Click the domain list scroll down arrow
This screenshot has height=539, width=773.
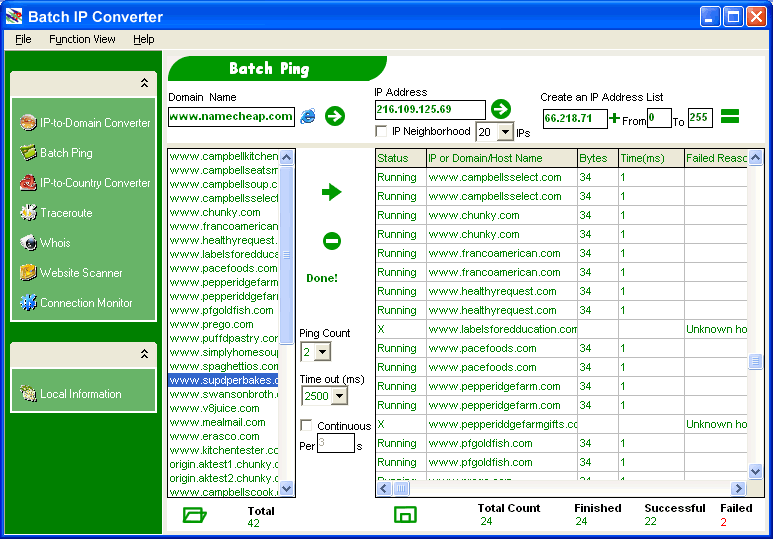(x=286, y=489)
